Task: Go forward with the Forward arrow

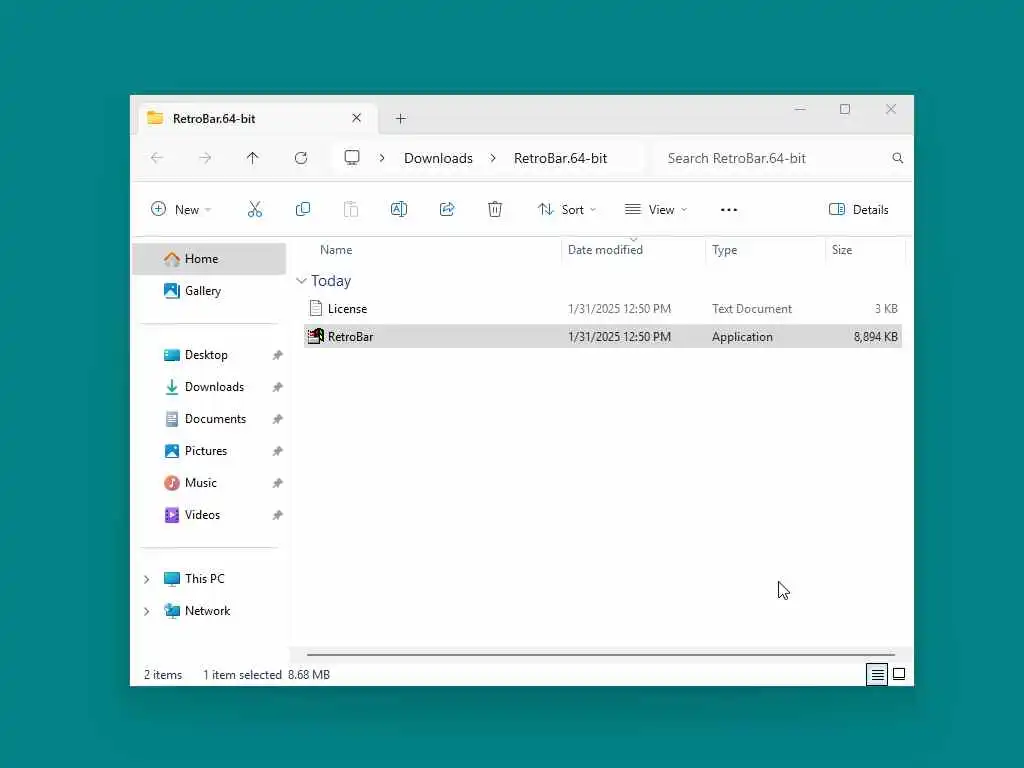Action: [x=205, y=158]
